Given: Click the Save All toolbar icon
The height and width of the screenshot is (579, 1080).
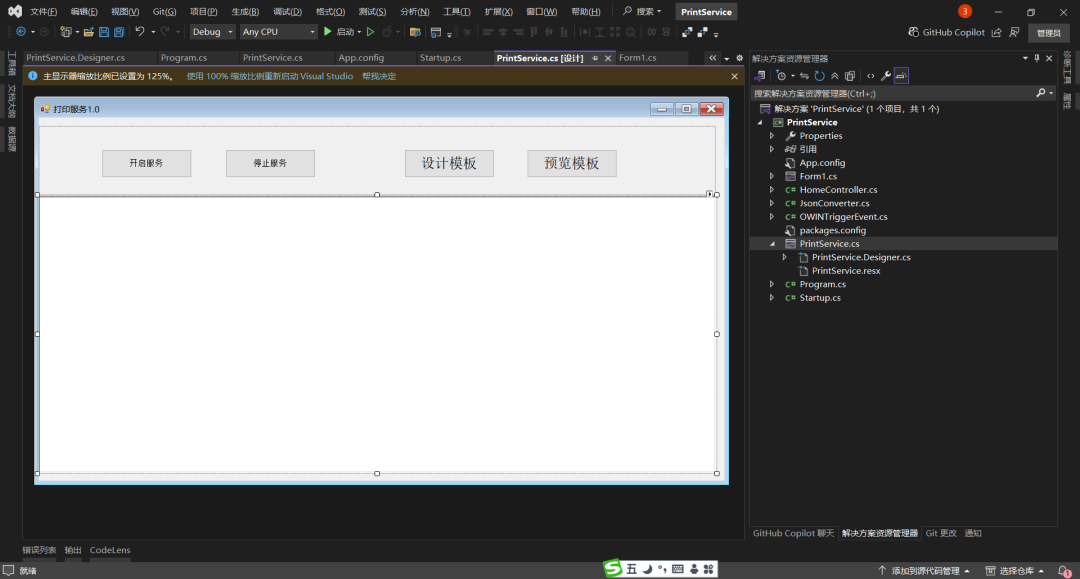Looking at the screenshot, I should [x=119, y=32].
